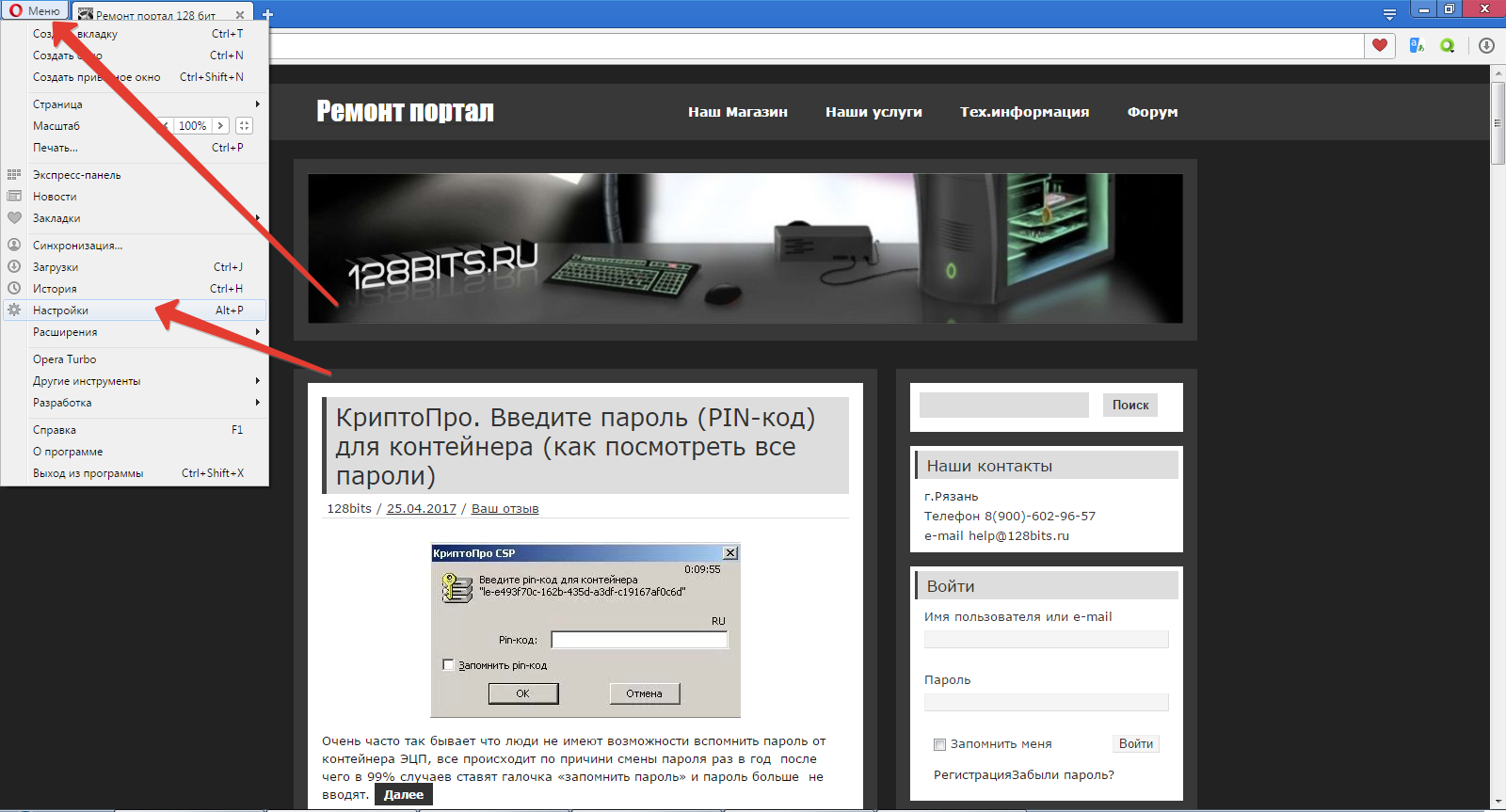Click the КриптоПро CSP dialog screenshot image

point(585,630)
